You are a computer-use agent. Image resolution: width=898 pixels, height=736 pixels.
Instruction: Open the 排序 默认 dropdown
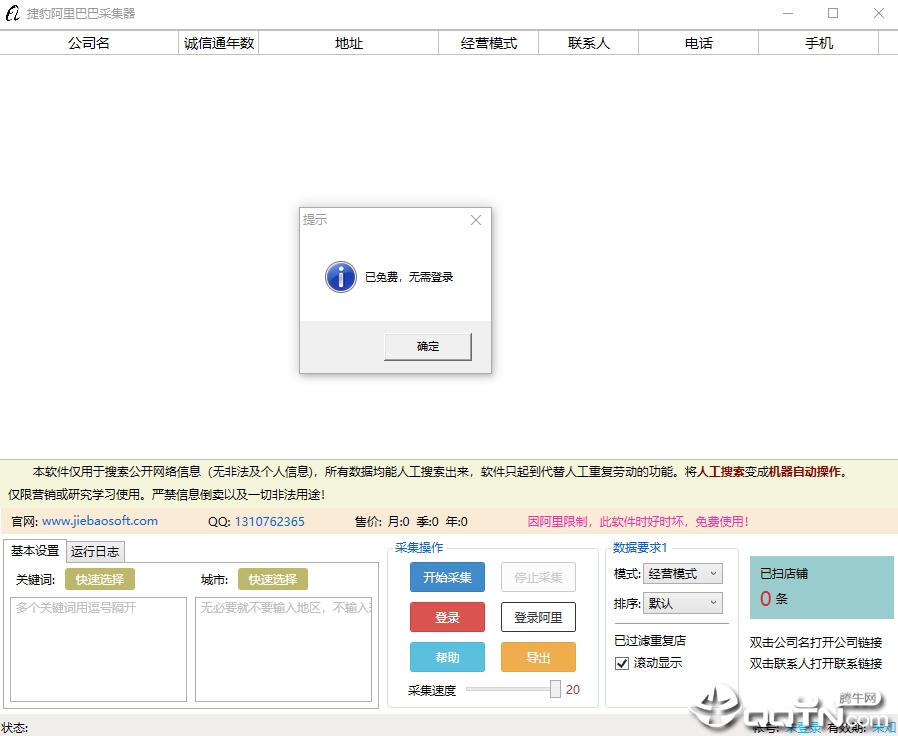683,603
